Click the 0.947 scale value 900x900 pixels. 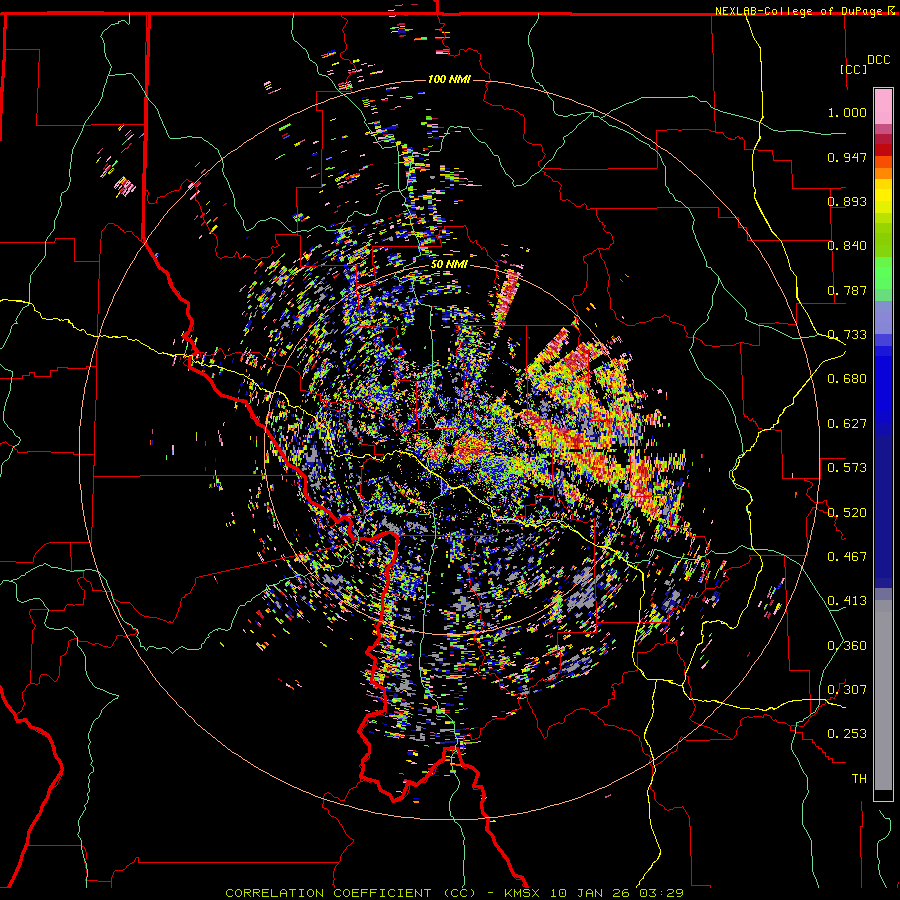click(847, 157)
